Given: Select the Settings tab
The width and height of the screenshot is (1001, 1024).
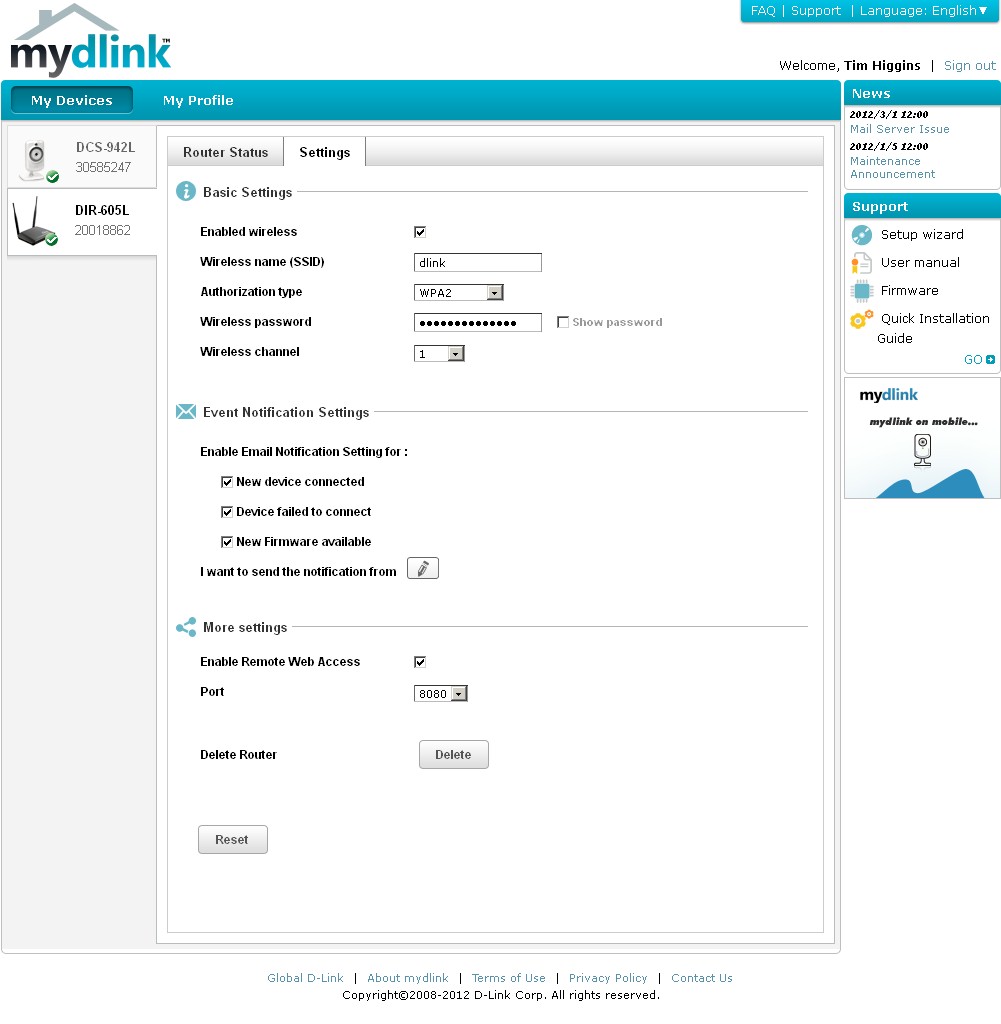Looking at the screenshot, I should point(325,152).
